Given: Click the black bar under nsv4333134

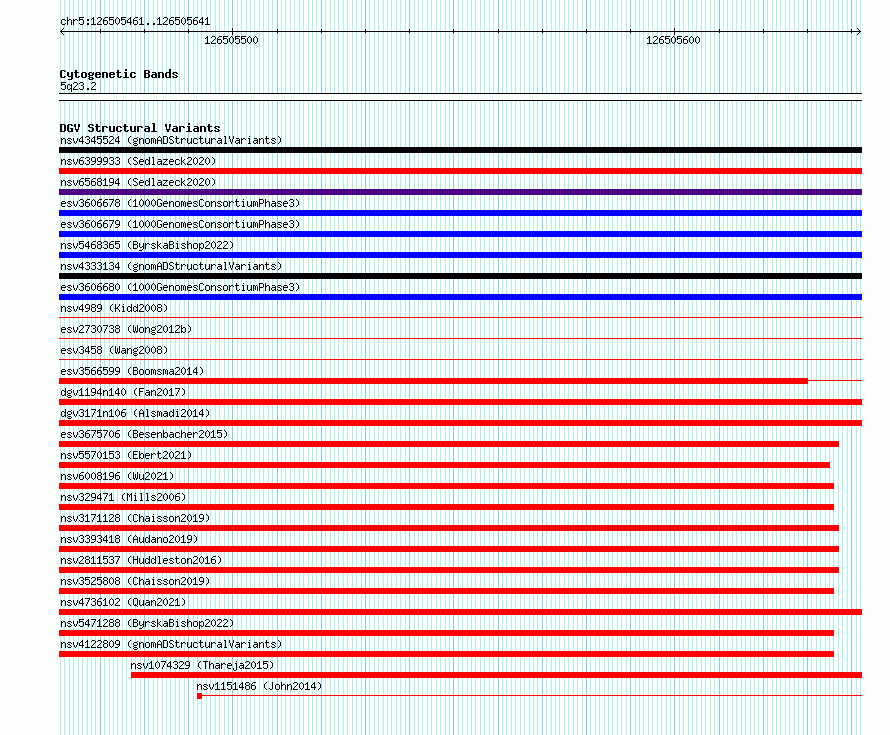Looking at the screenshot, I should click(x=460, y=276).
